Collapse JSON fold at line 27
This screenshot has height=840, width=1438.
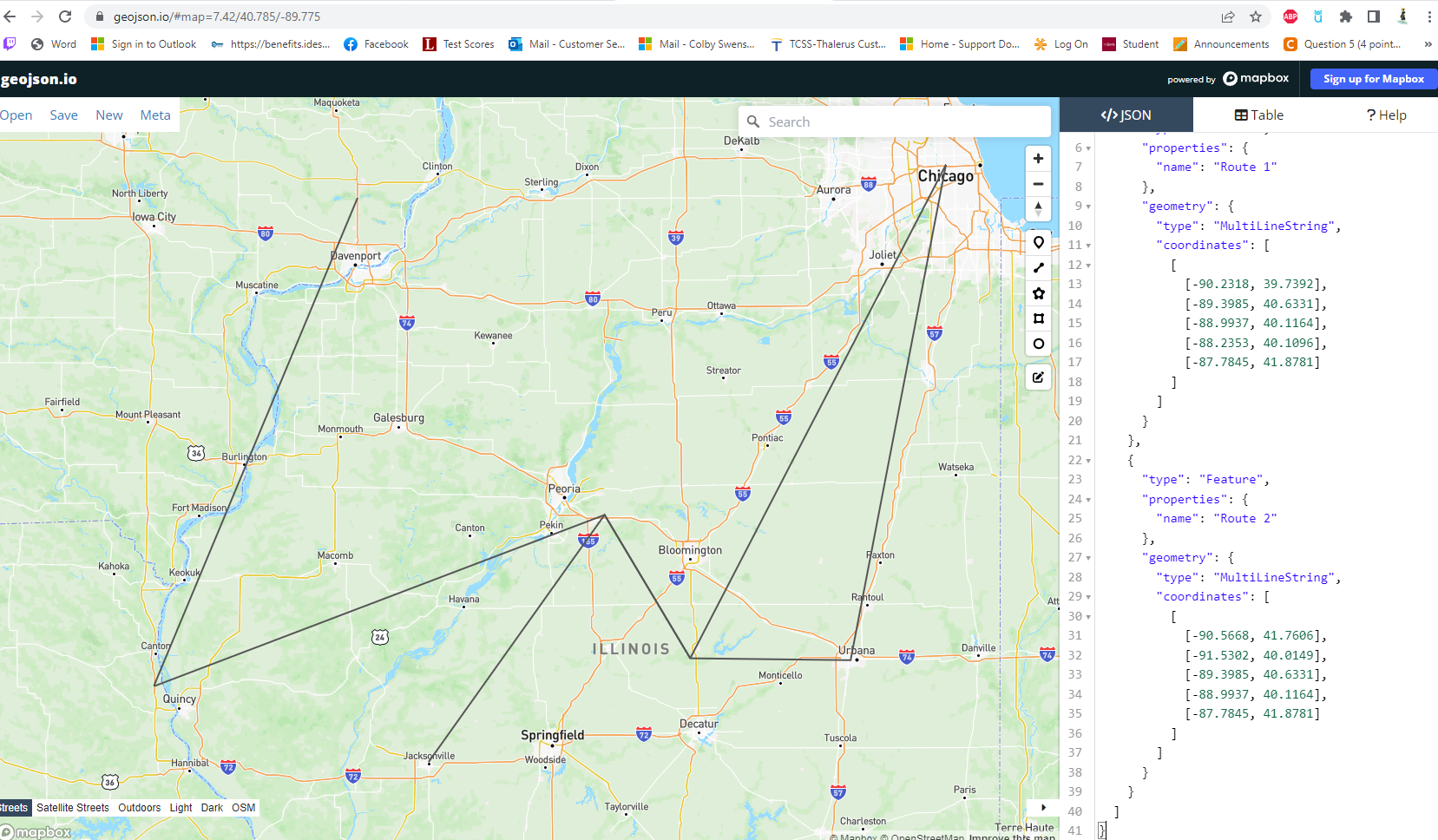[x=1088, y=558]
